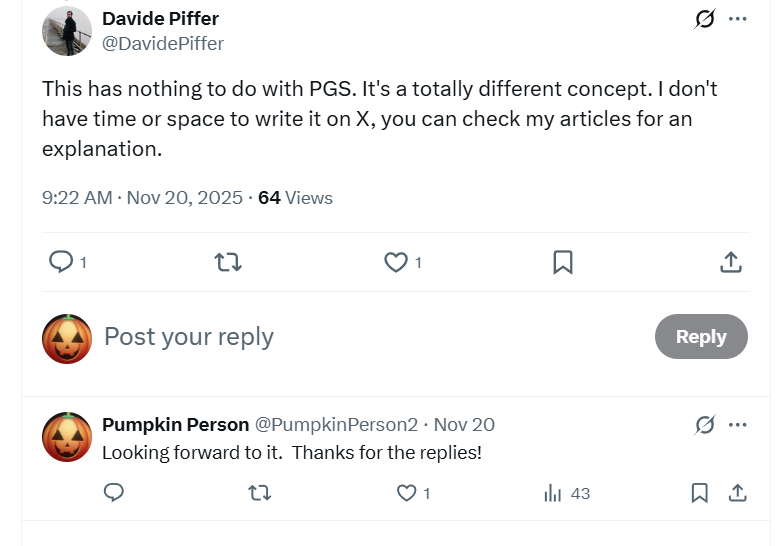The height and width of the screenshot is (546, 781).
Task: Open the @DavidePiffer handle link
Action: [163, 43]
